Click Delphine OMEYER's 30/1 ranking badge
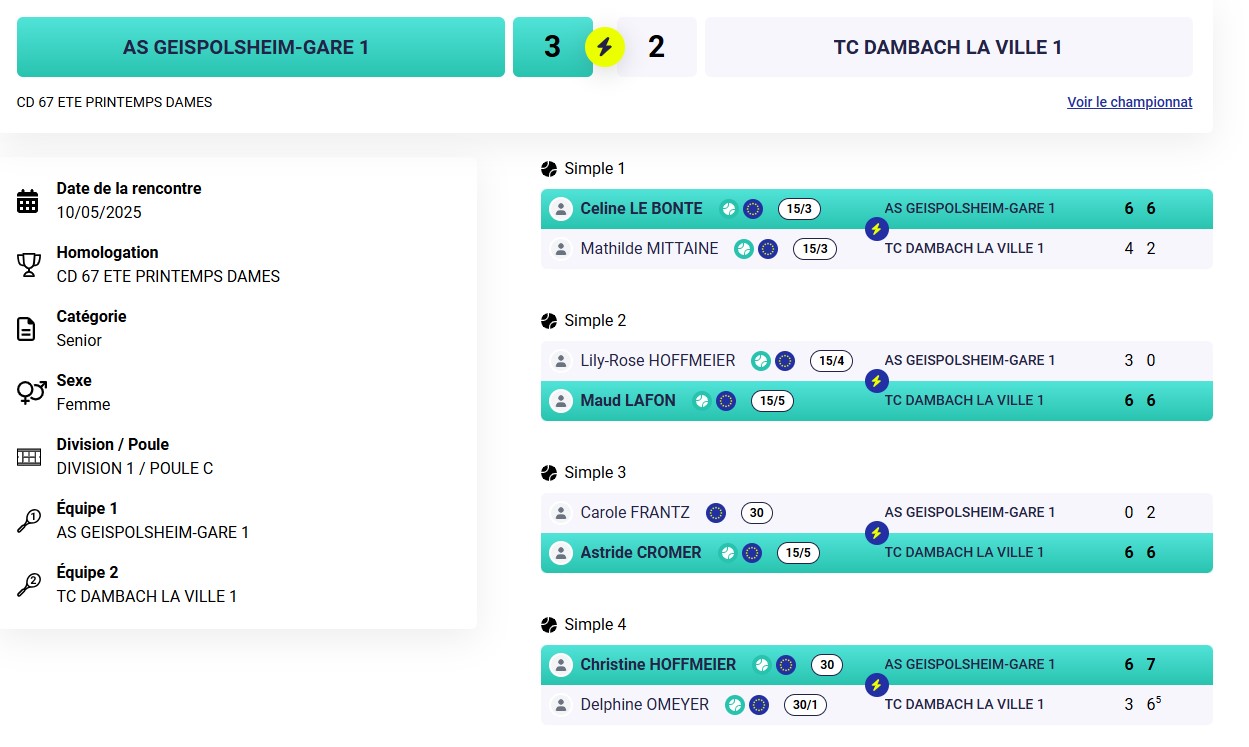Viewport: 1249px width, 747px height. click(x=805, y=705)
